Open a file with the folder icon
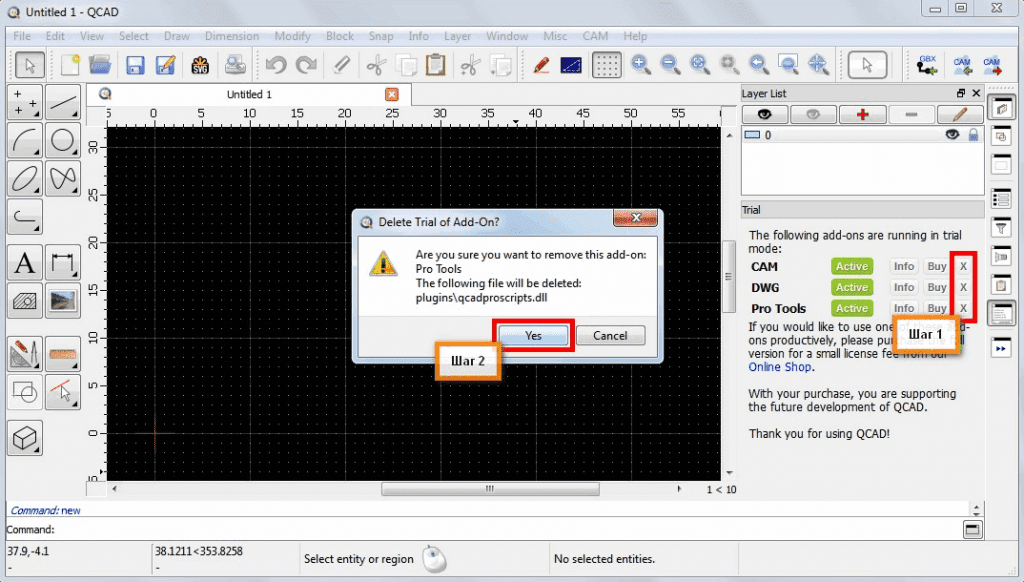The height and width of the screenshot is (582, 1024). (101, 65)
